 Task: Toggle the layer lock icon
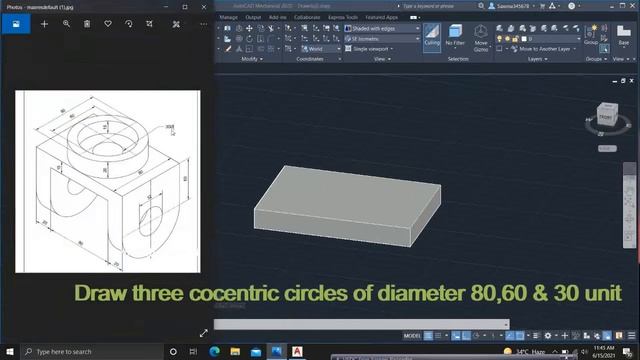point(515,39)
